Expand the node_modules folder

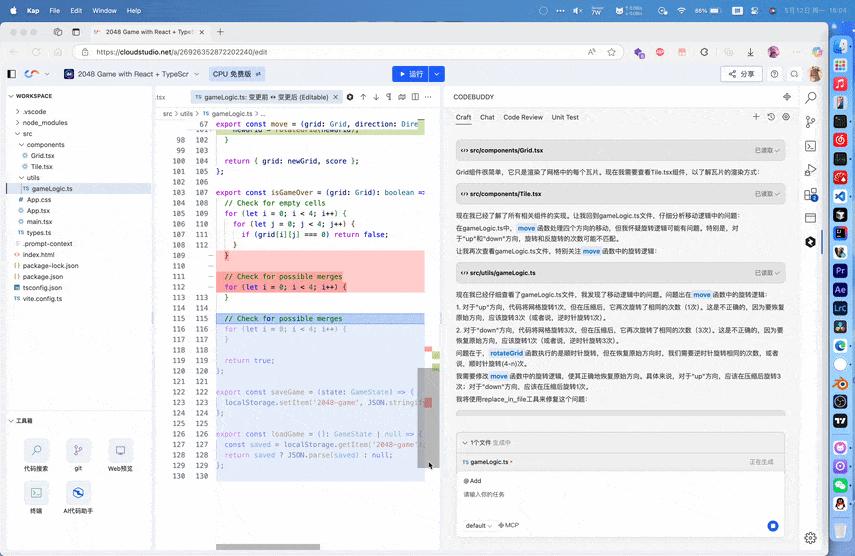click(43, 122)
